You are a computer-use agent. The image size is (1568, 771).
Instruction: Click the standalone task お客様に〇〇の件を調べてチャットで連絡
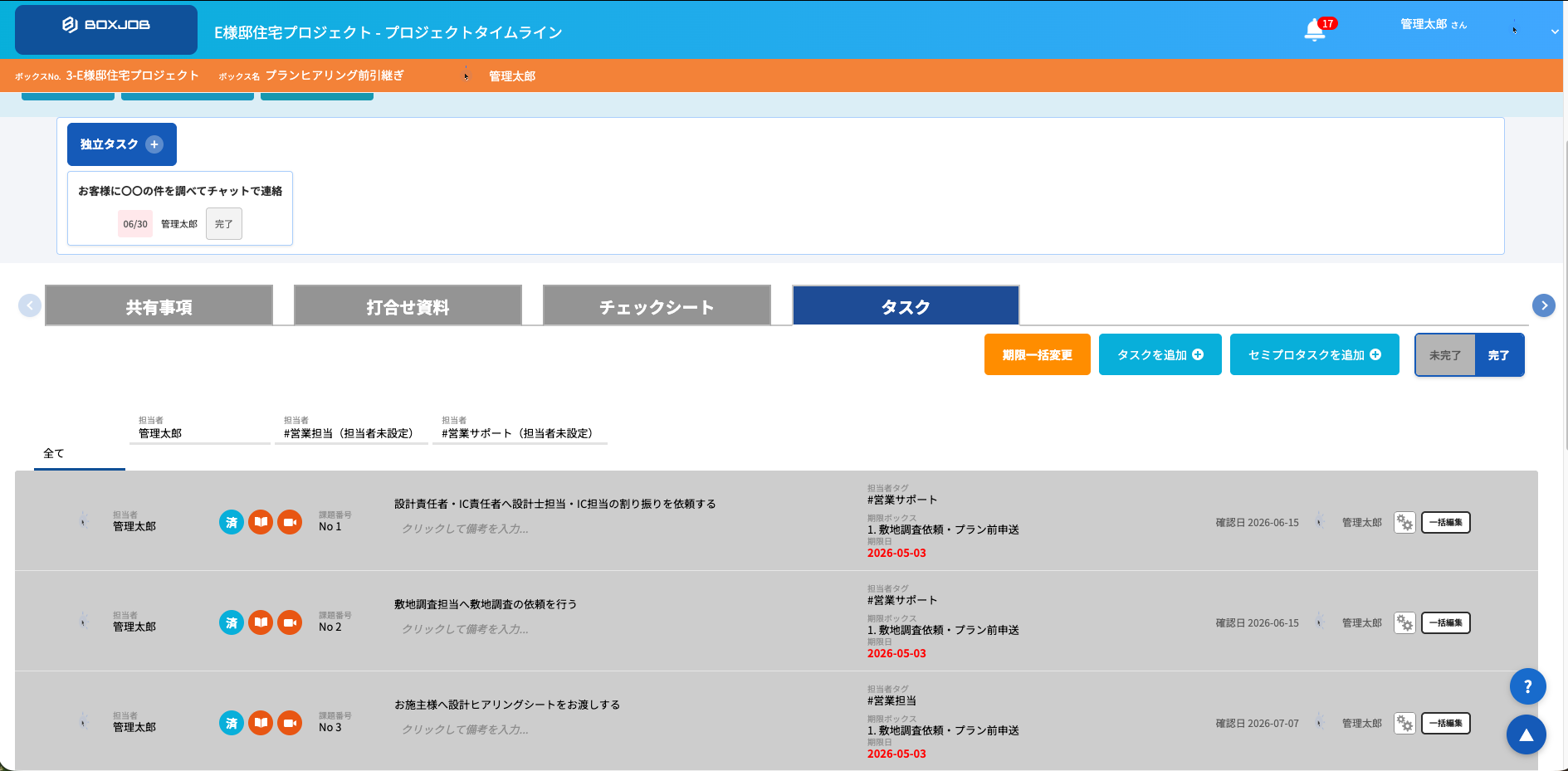(180, 191)
